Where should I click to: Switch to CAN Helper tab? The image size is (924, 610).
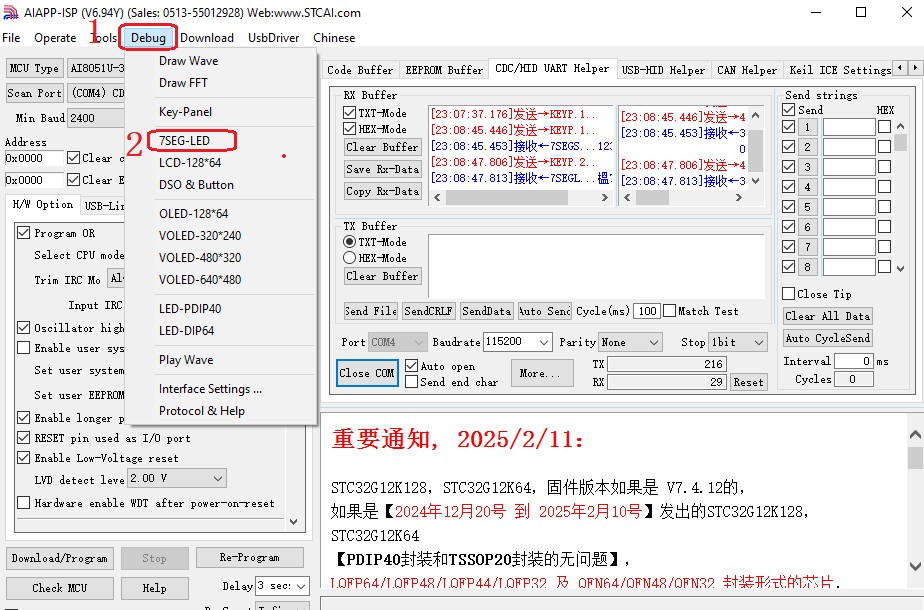tap(747, 70)
